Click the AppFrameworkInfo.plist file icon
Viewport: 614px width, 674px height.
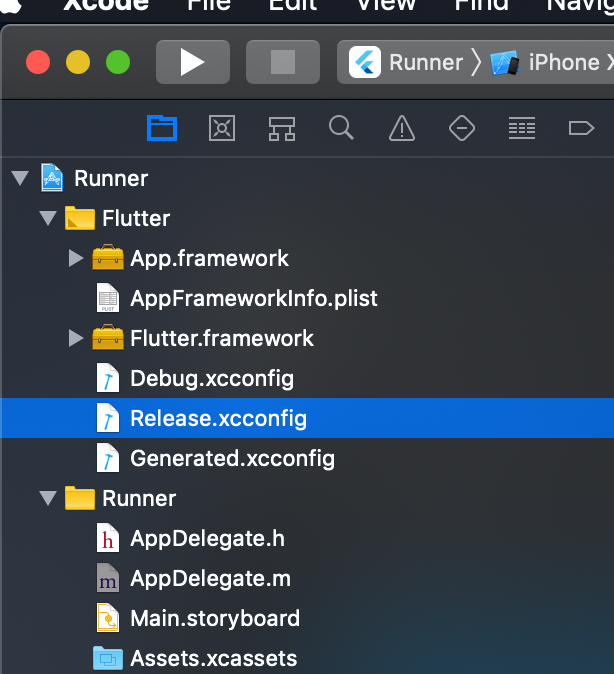point(107,297)
